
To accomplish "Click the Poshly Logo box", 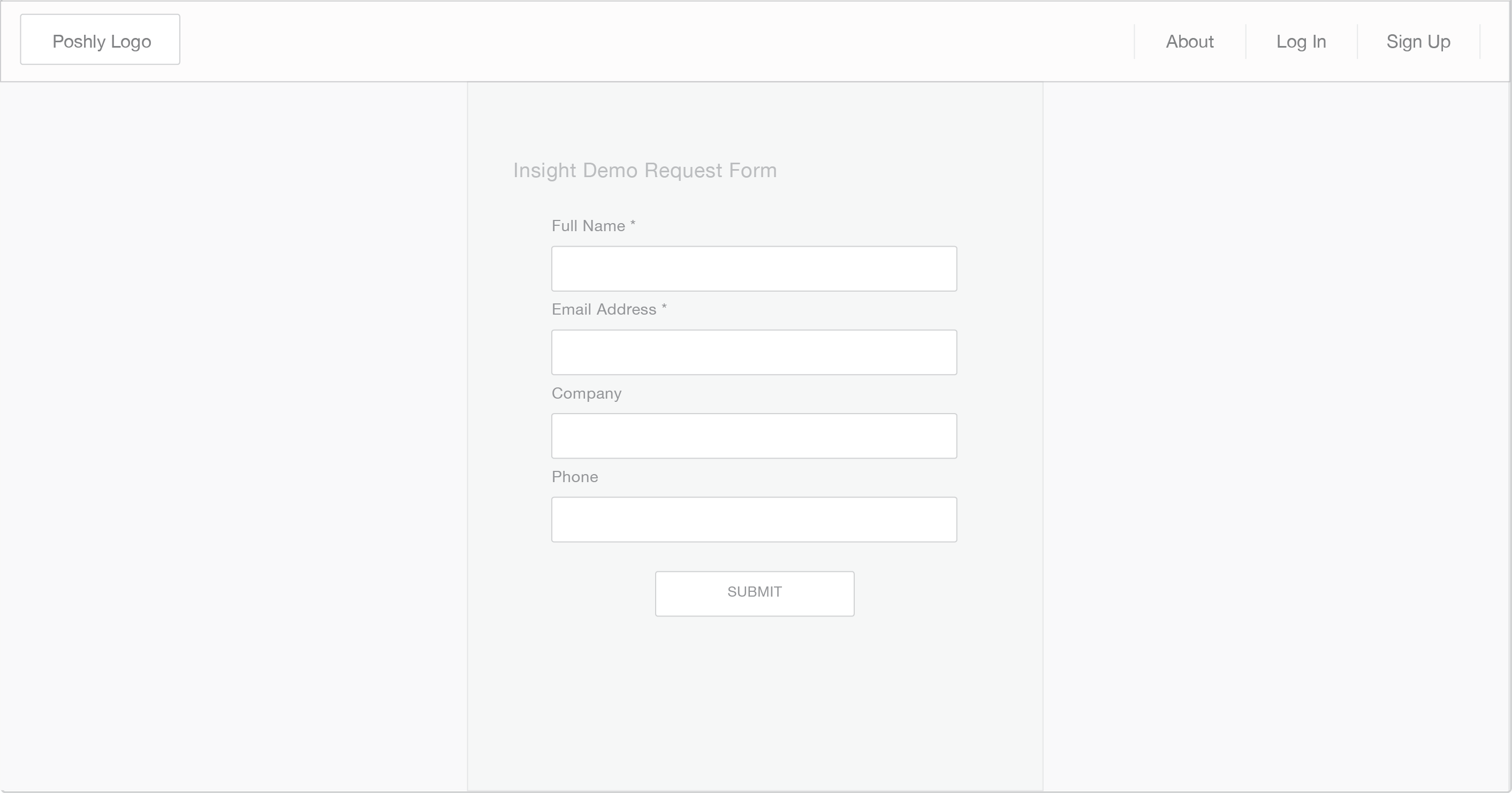I will pyautogui.click(x=101, y=40).
